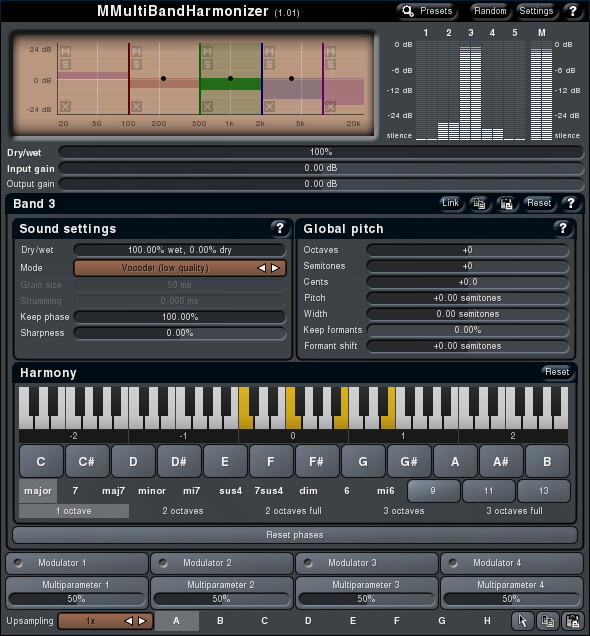The width and height of the screenshot is (590, 636).
Task: Click the Input gain slider
Action: [x=321, y=168]
